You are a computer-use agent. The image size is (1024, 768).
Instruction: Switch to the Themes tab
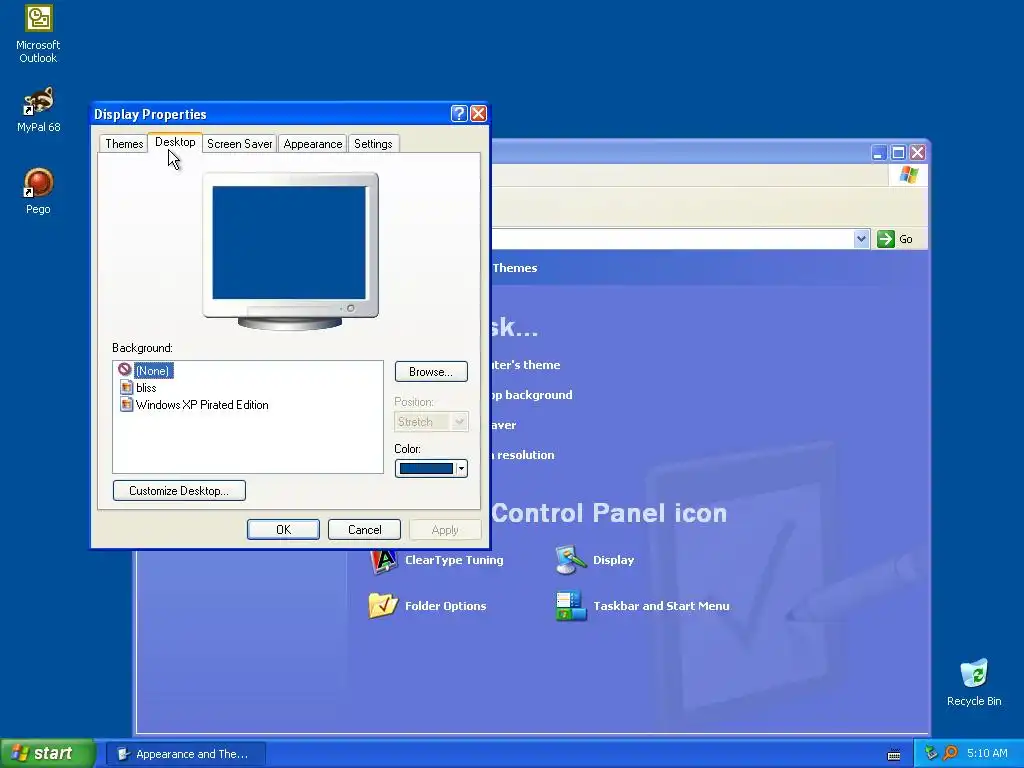[x=124, y=144]
